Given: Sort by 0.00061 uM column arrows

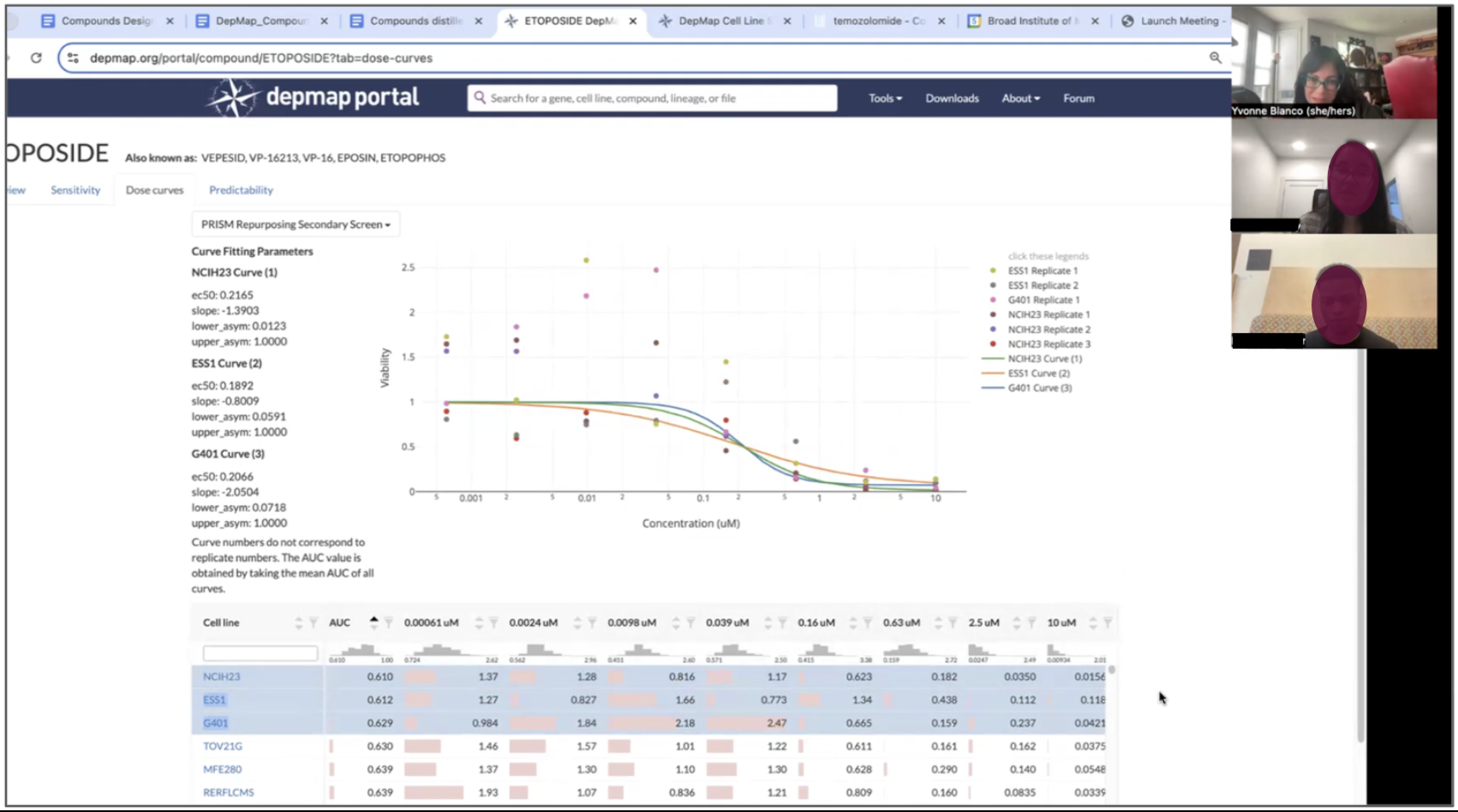Looking at the screenshot, I should (479, 623).
